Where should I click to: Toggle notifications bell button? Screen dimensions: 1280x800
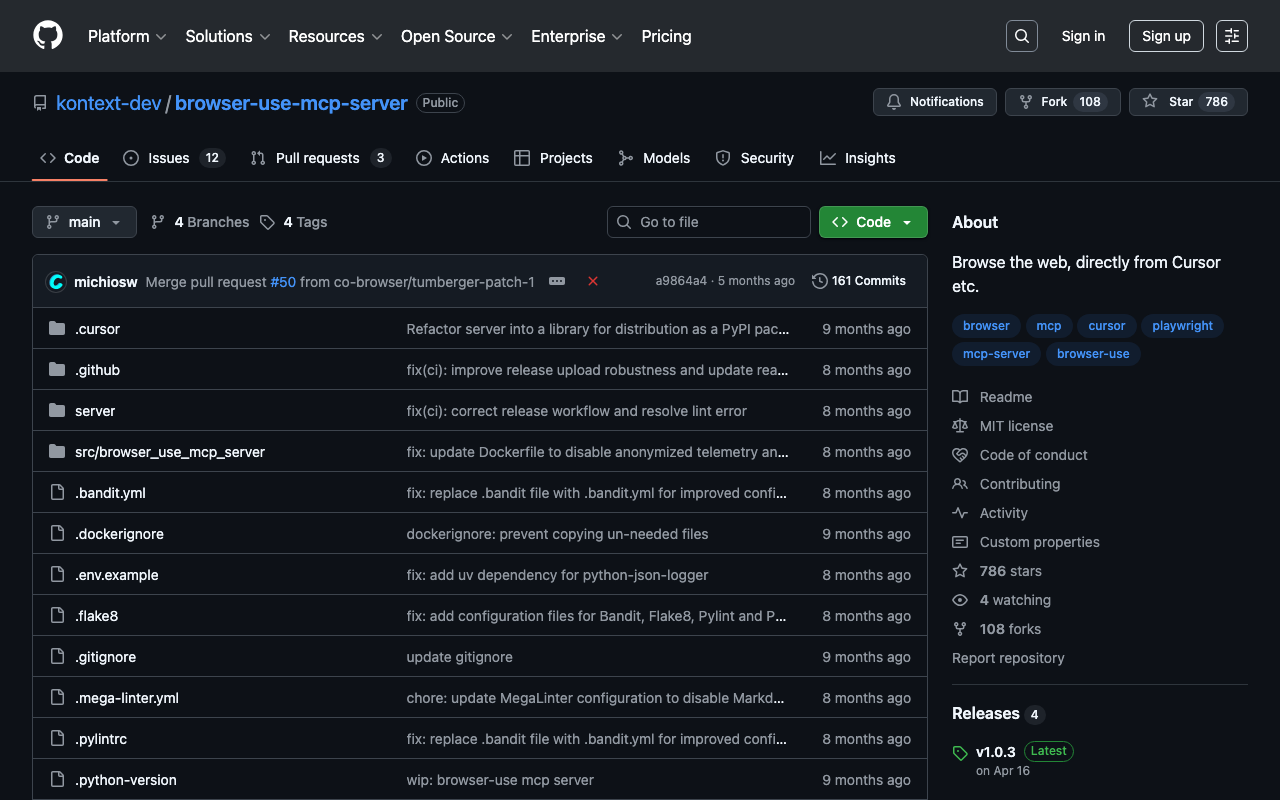pos(934,102)
